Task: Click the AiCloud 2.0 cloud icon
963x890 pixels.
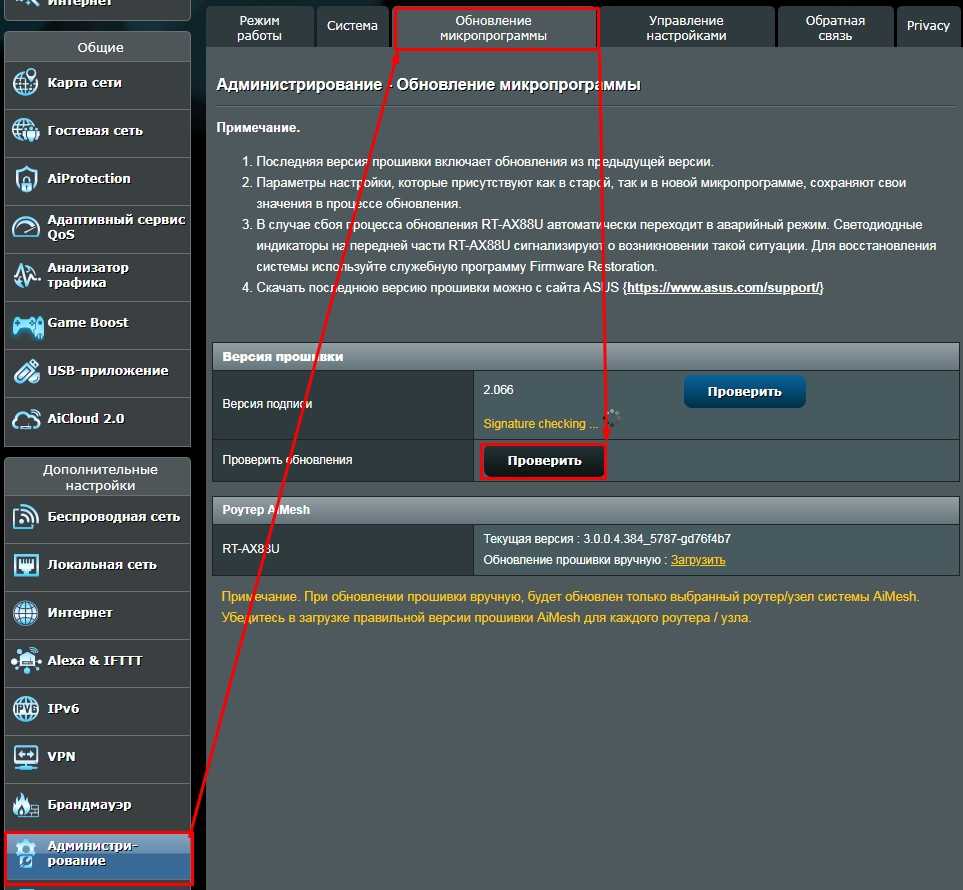Action: pyautogui.click(x=25, y=419)
